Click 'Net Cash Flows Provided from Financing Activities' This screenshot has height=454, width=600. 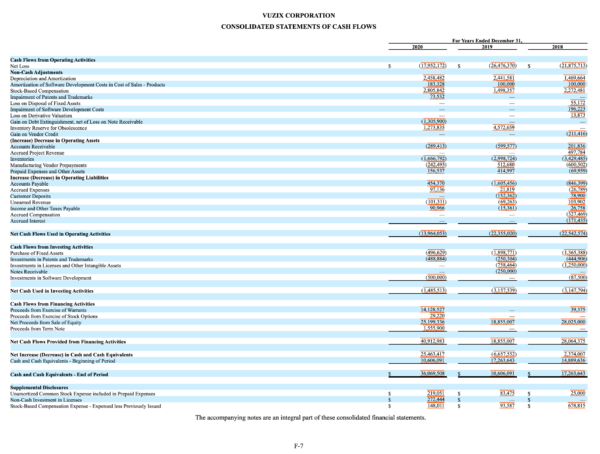click(x=68, y=341)
